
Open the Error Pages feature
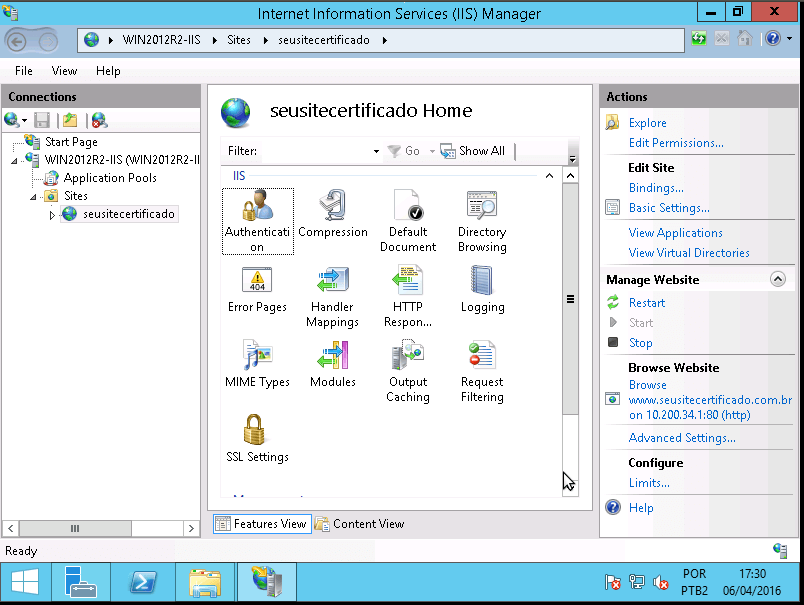[257, 289]
